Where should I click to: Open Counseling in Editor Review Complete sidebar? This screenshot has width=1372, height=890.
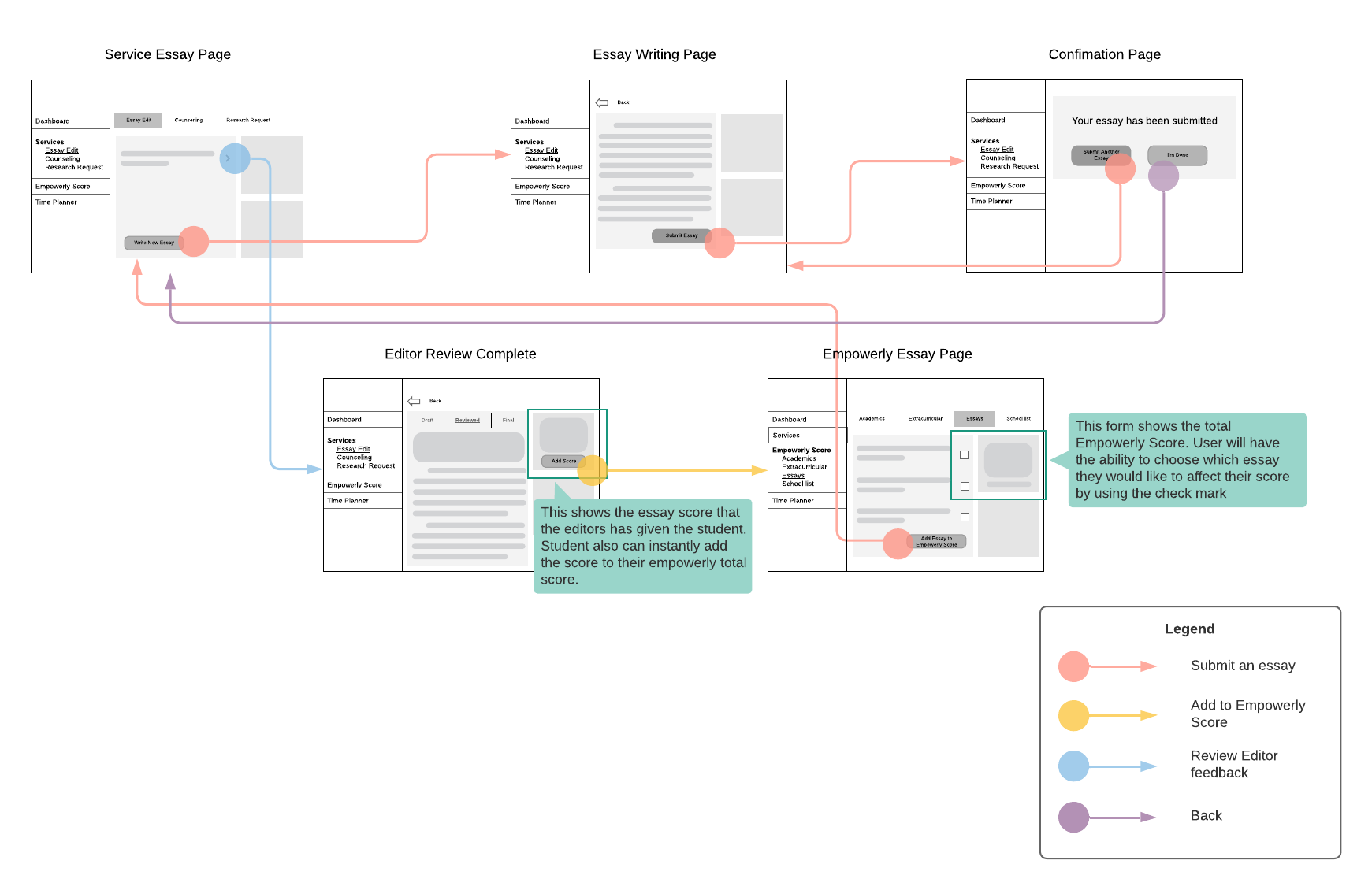[354, 458]
